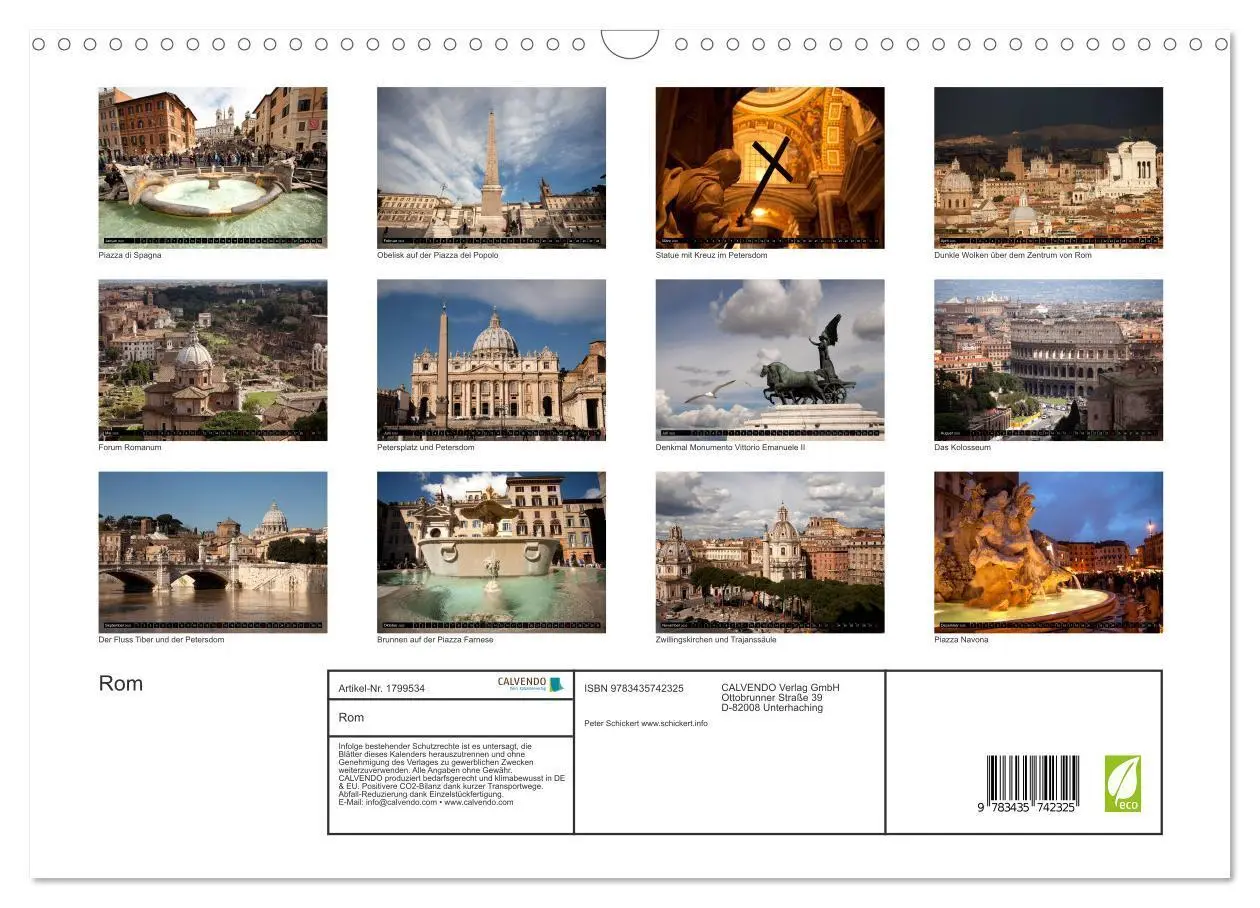Open the Piazza del Popolo obelisk photo
Screen dimensions: 1260x908
click(491, 167)
